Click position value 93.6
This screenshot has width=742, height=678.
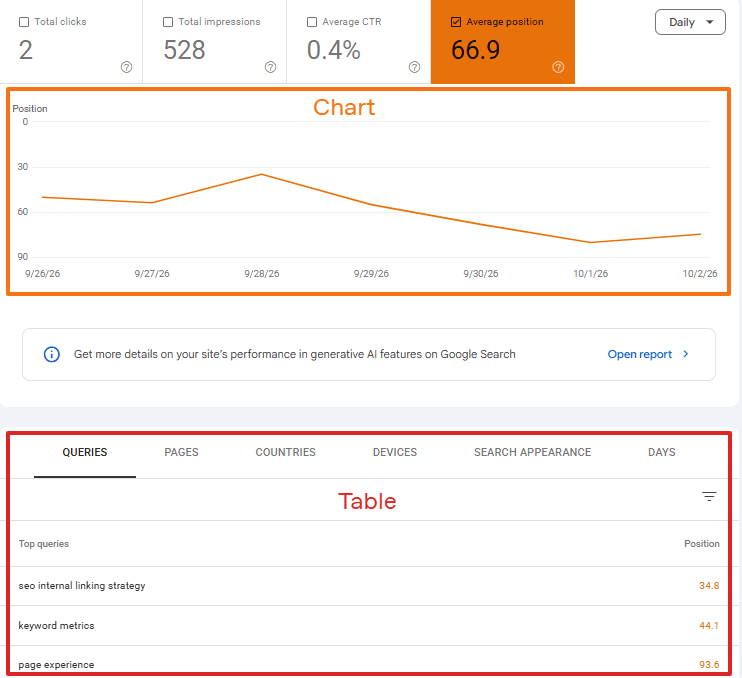pyautogui.click(x=709, y=665)
